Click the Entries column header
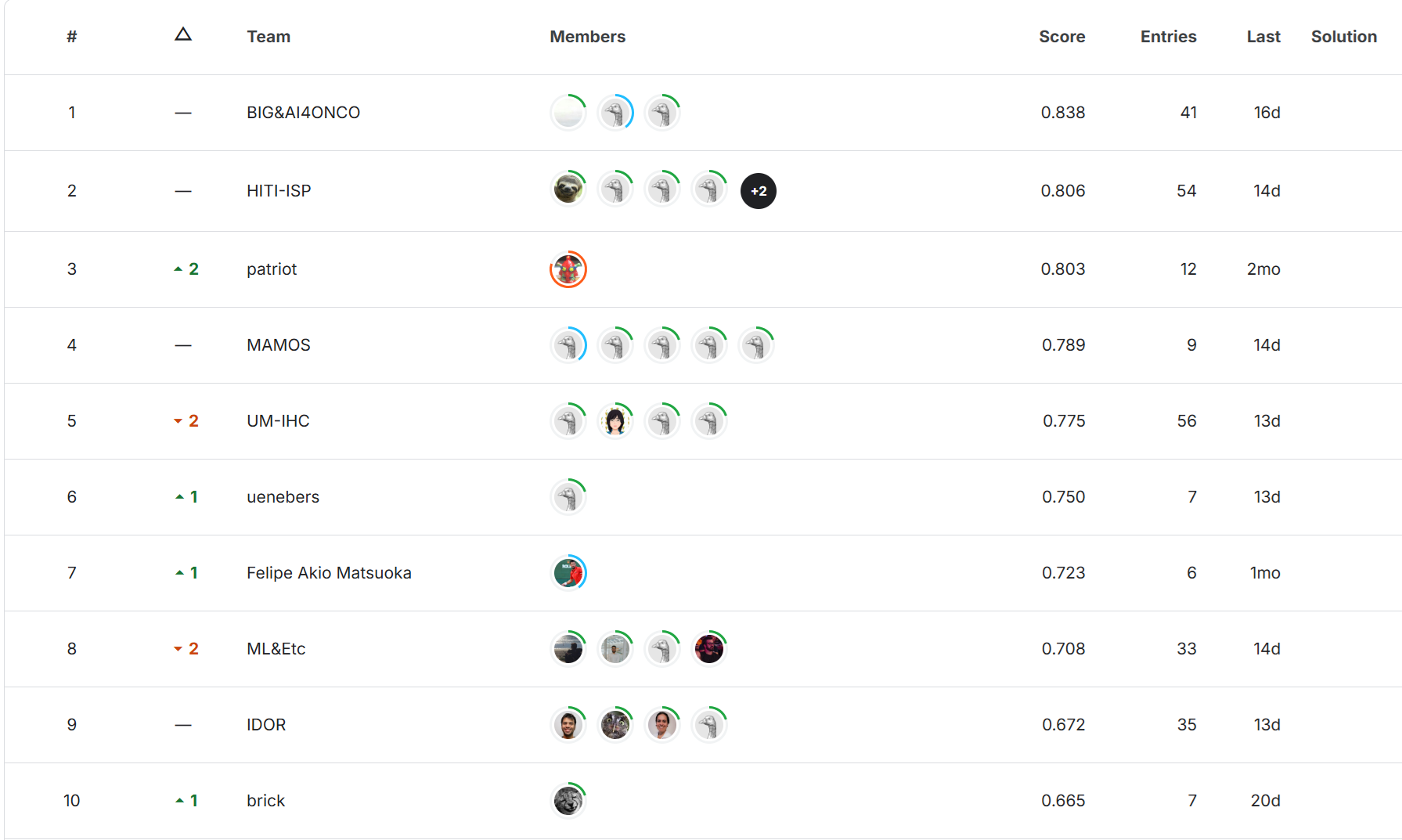This screenshot has width=1402, height=840. [1168, 37]
